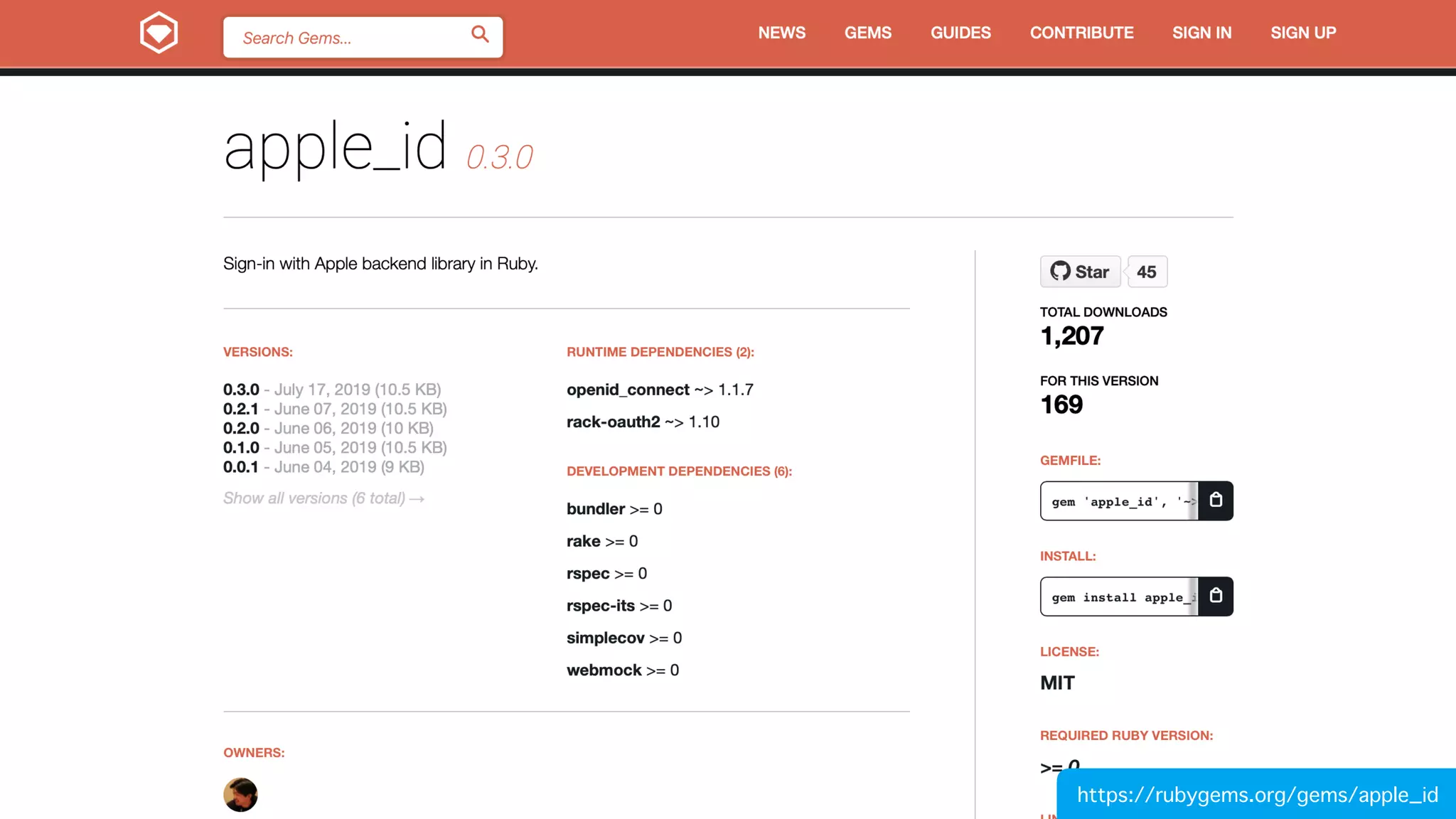
Task: Copy the Gemfile line with clipboard icon
Action: (x=1216, y=500)
